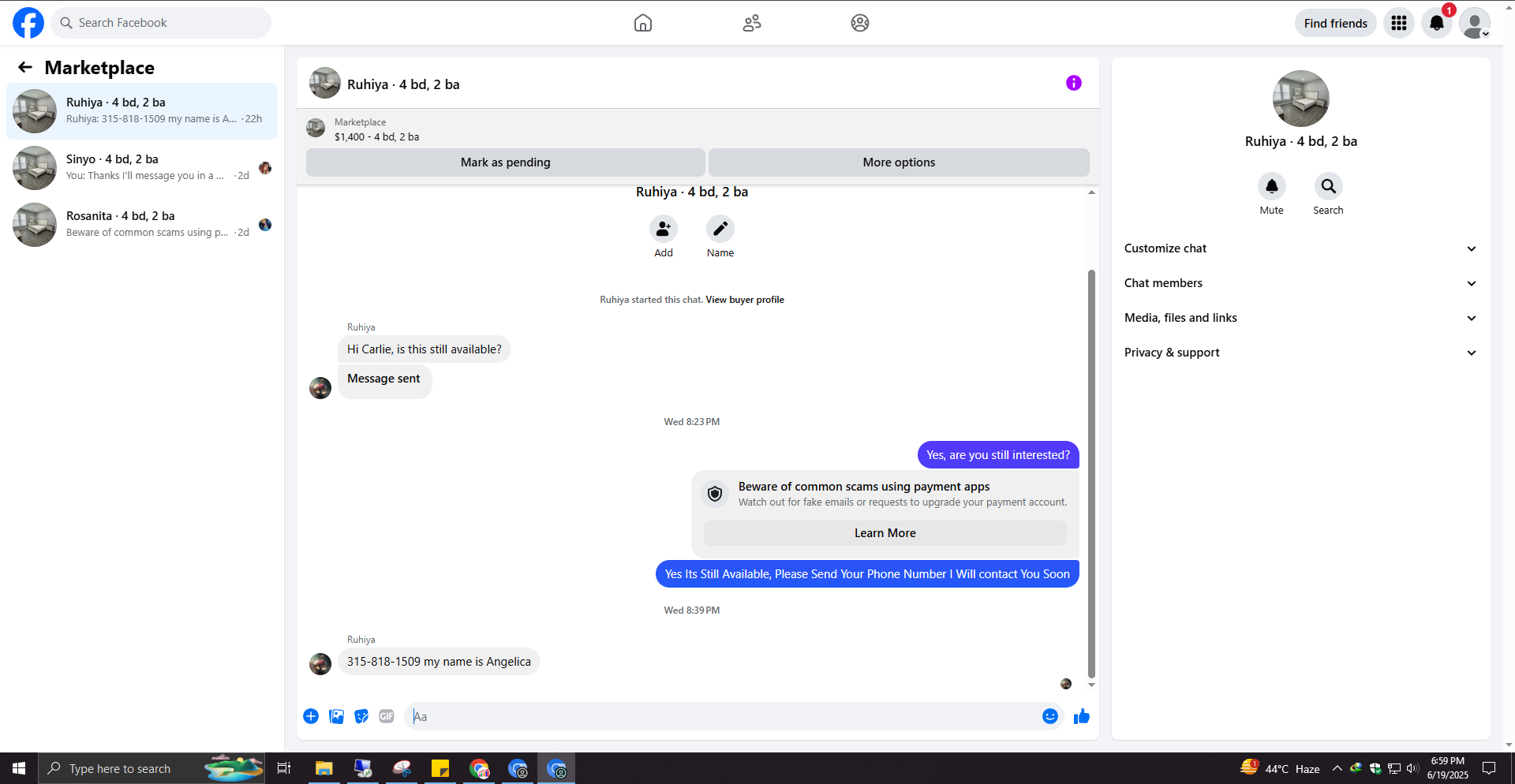Open the emoji picker
Image resolution: width=1515 pixels, height=784 pixels.
click(x=1050, y=716)
